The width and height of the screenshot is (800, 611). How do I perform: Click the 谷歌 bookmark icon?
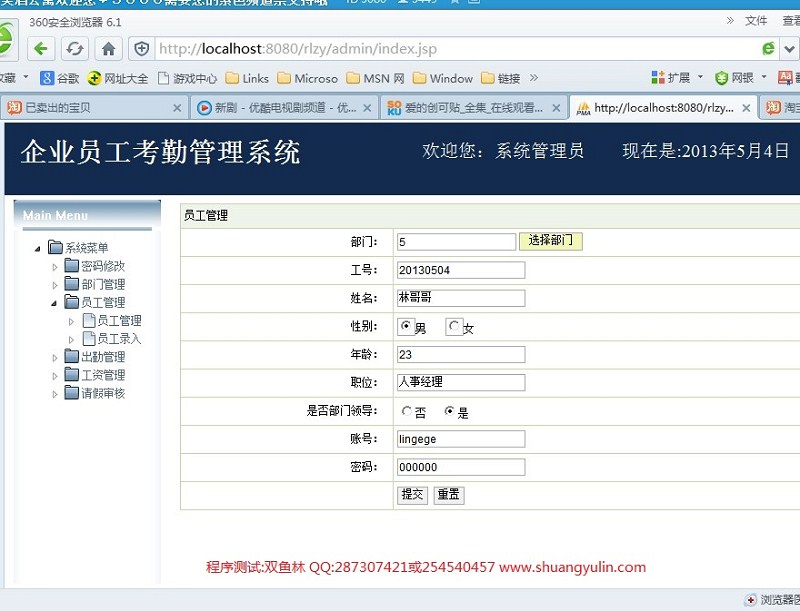click(46, 78)
